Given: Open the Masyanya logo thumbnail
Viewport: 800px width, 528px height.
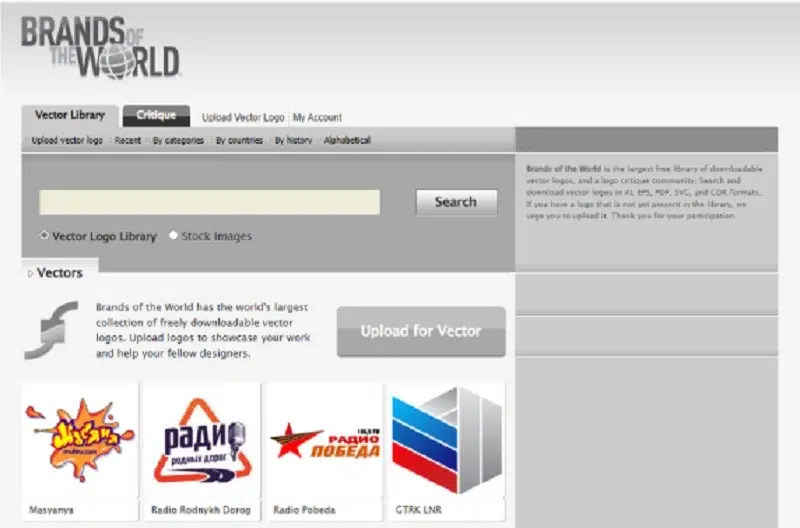Looking at the screenshot, I should [80, 440].
